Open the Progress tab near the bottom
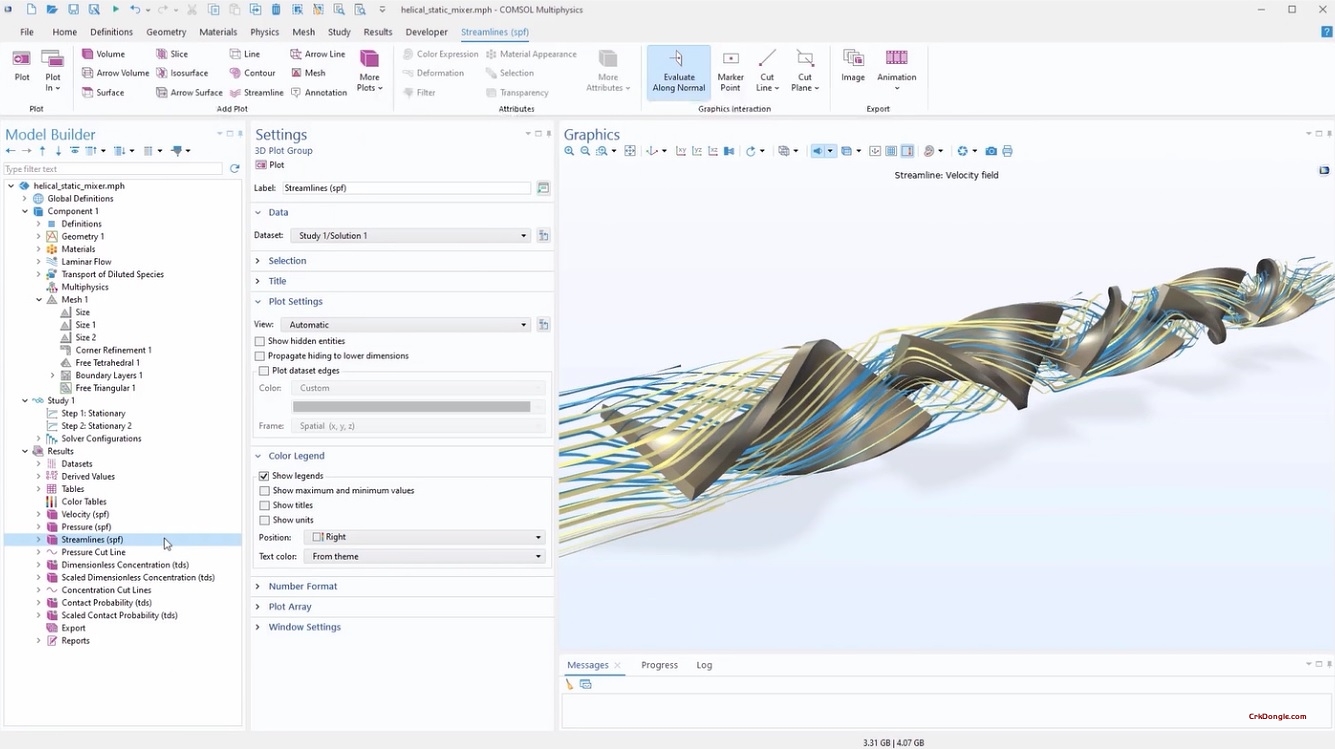This screenshot has width=1335, height=749. tap(659, 664)
